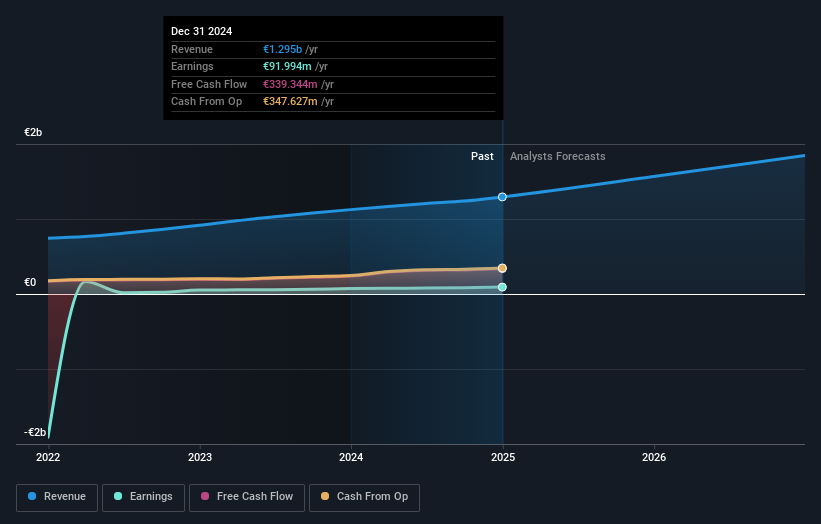Toggle the Free Cash Flow legend series
821x524 pixels.
pos(247,497)
